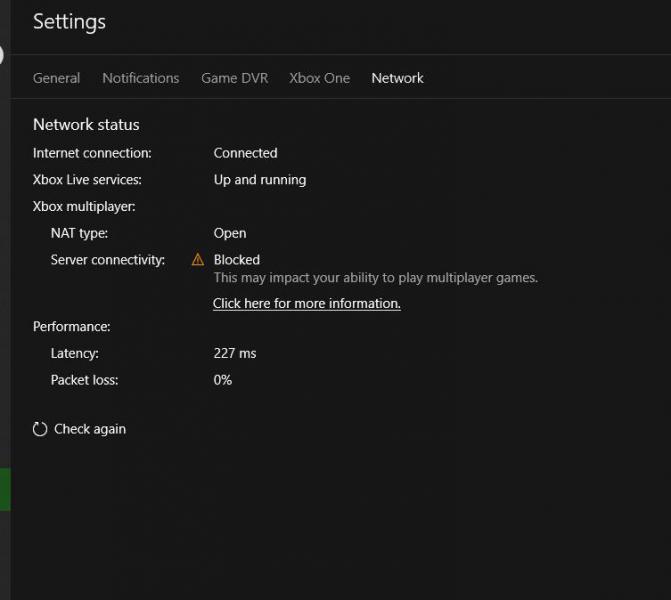The width and height of the screenshot is (671, 600).
Task: Open the Game DVR tab
Action: (235, 78)
